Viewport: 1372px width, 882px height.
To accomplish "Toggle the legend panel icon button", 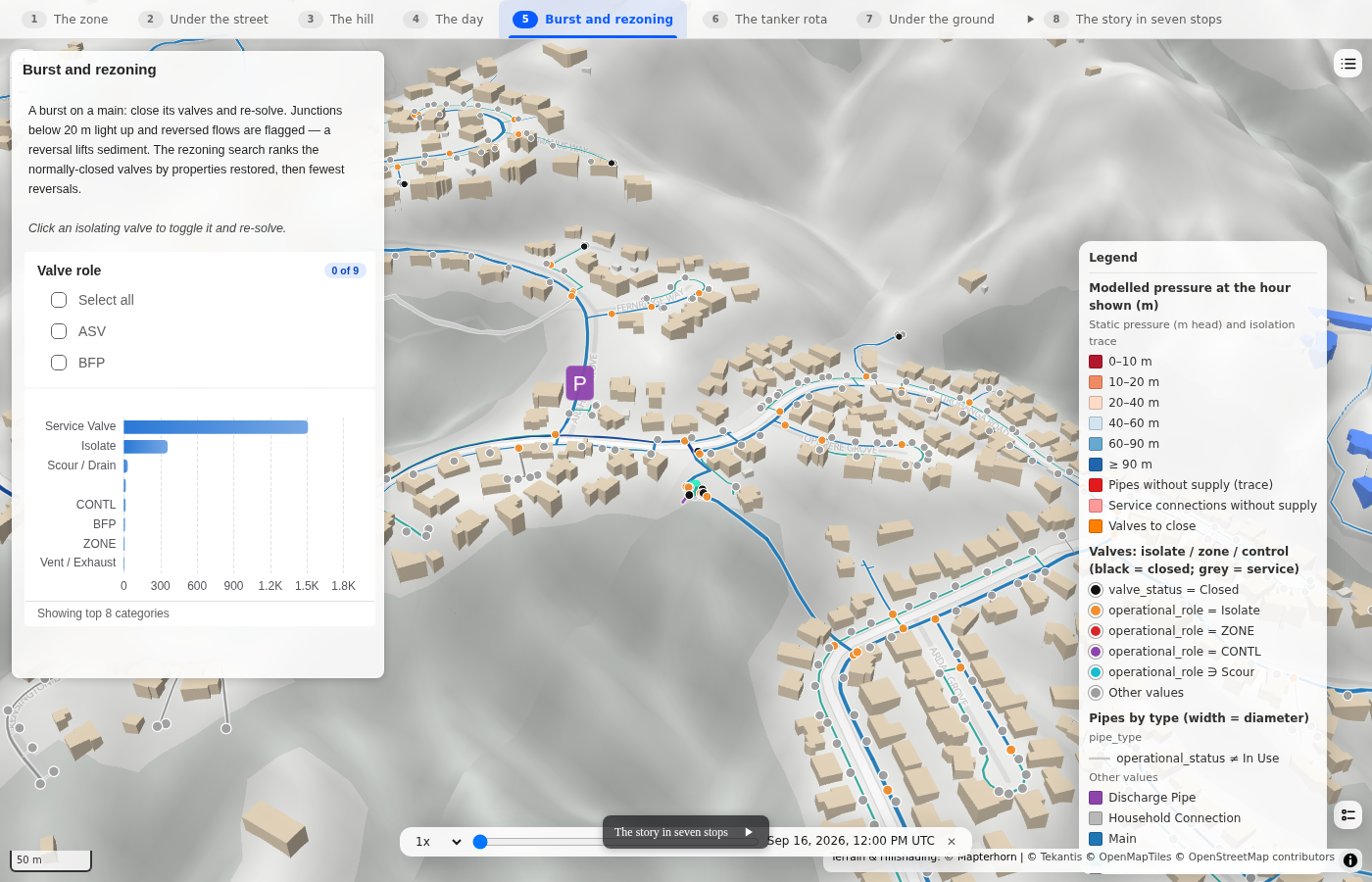I will [x=1348, y=814].
